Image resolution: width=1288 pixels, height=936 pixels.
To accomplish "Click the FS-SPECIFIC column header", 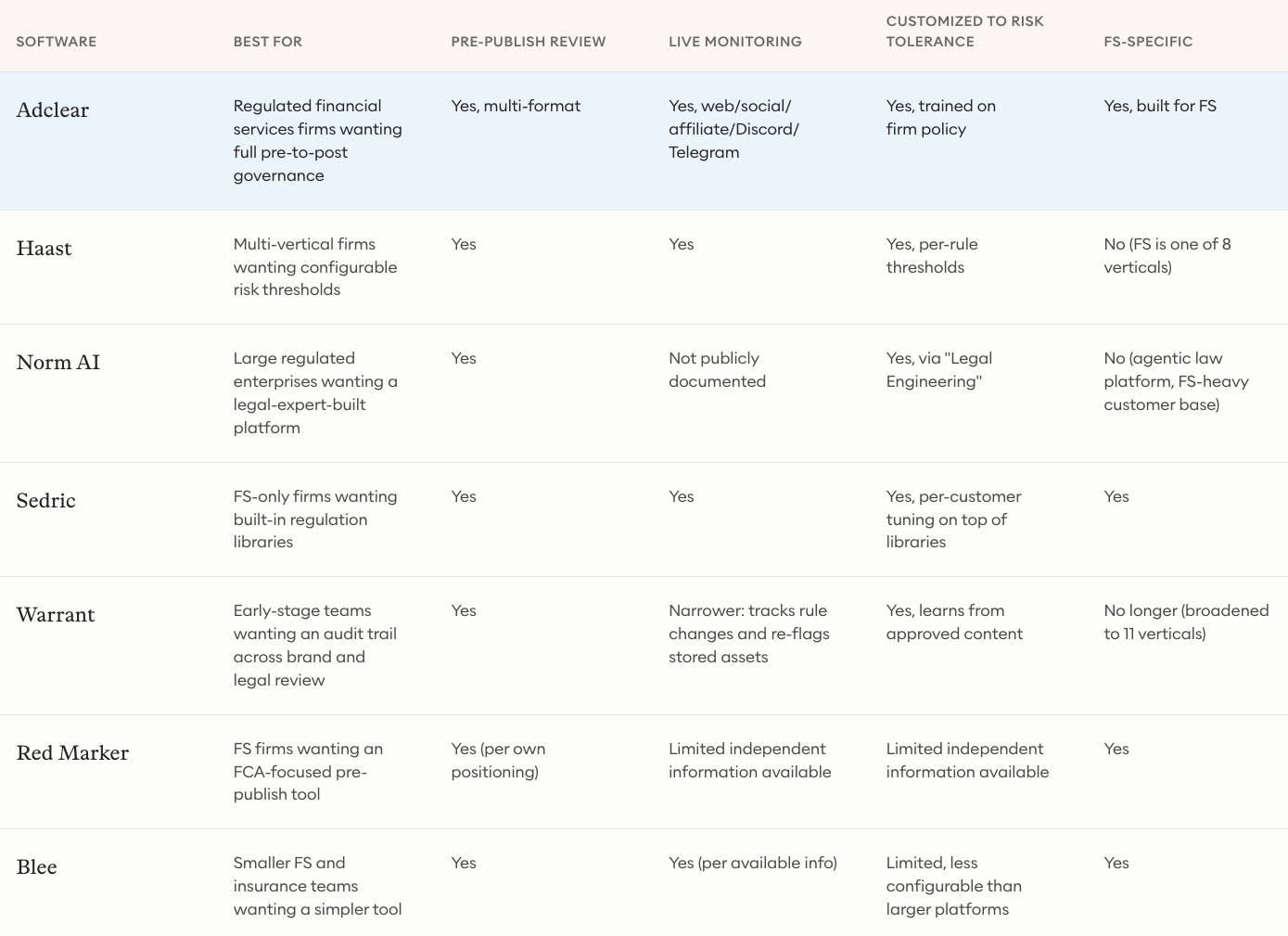I will (x=1148, y=42).
